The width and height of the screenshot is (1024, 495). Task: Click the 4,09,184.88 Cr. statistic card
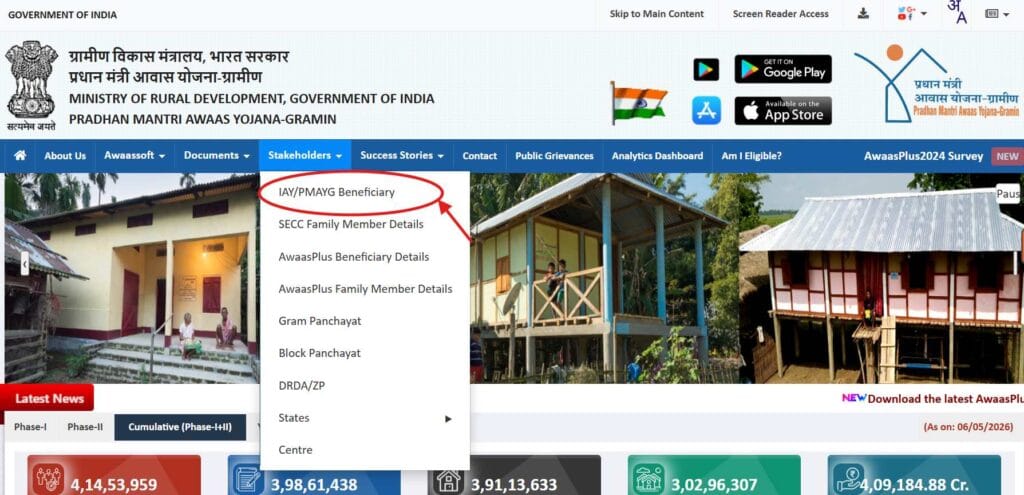coord(914,475)
